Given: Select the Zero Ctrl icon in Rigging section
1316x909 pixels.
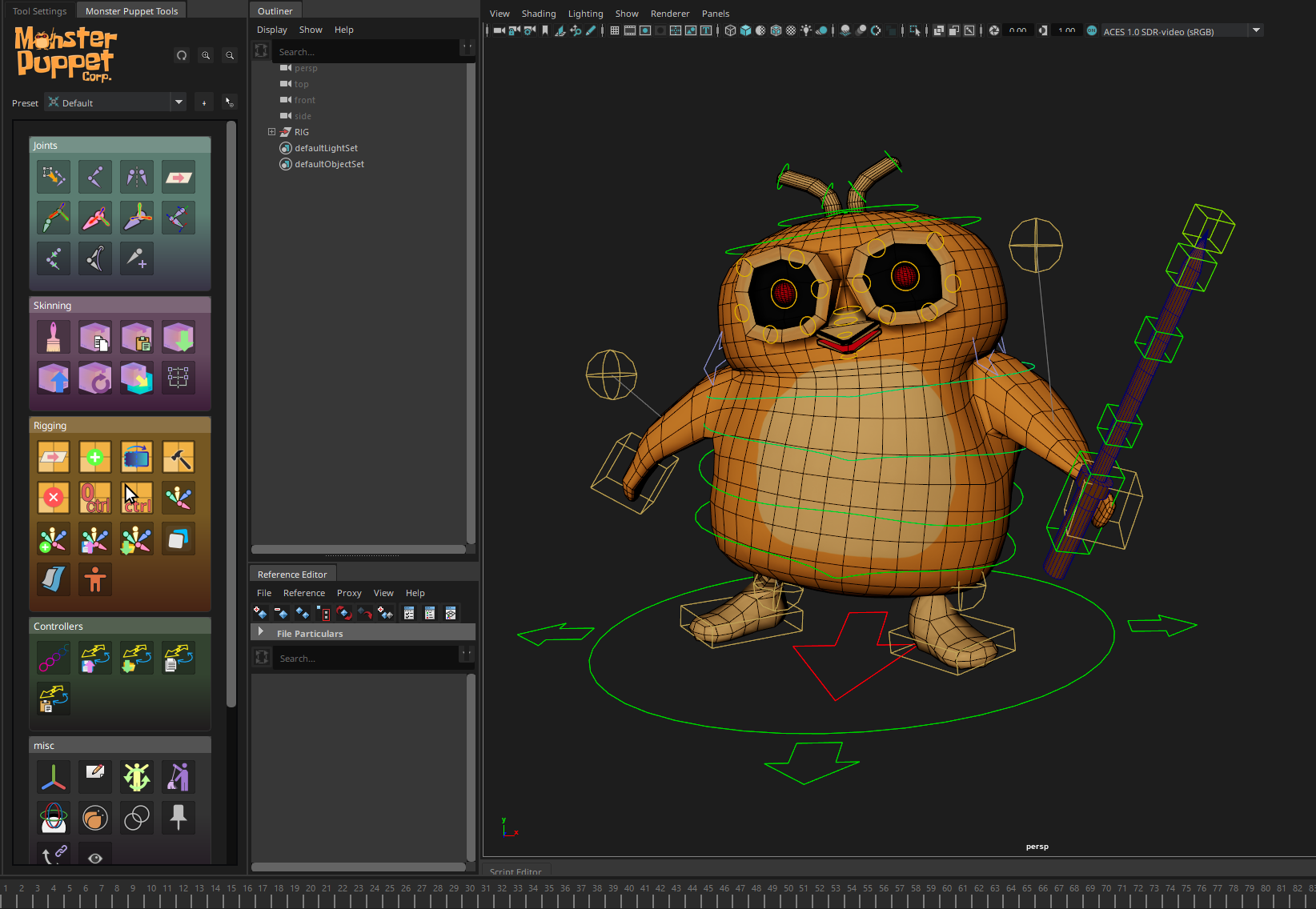Looking at the screenshot, I should 95,498.
